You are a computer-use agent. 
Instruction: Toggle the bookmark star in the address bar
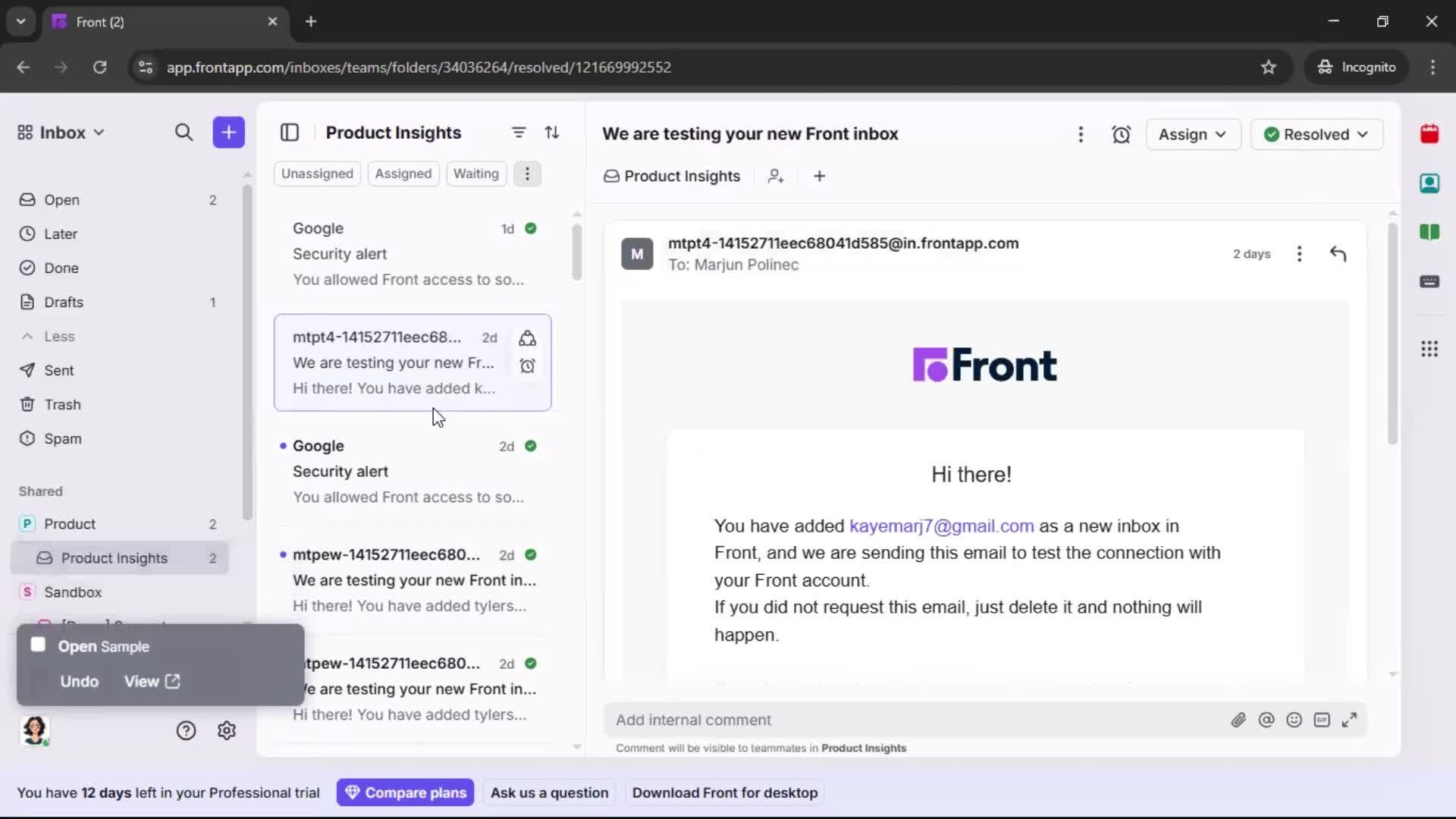(1269, 67)
